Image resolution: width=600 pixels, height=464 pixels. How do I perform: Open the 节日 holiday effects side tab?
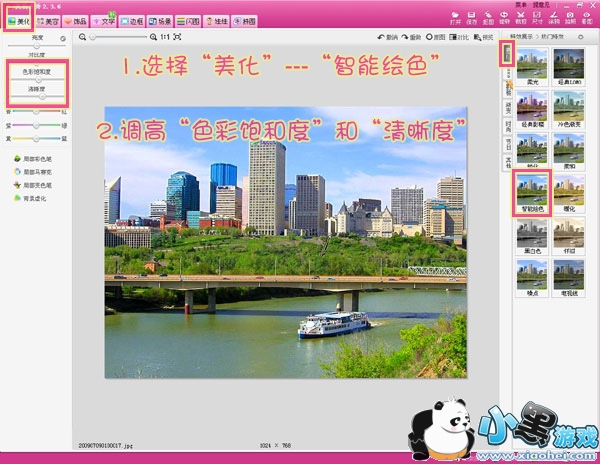coord(508,145)
